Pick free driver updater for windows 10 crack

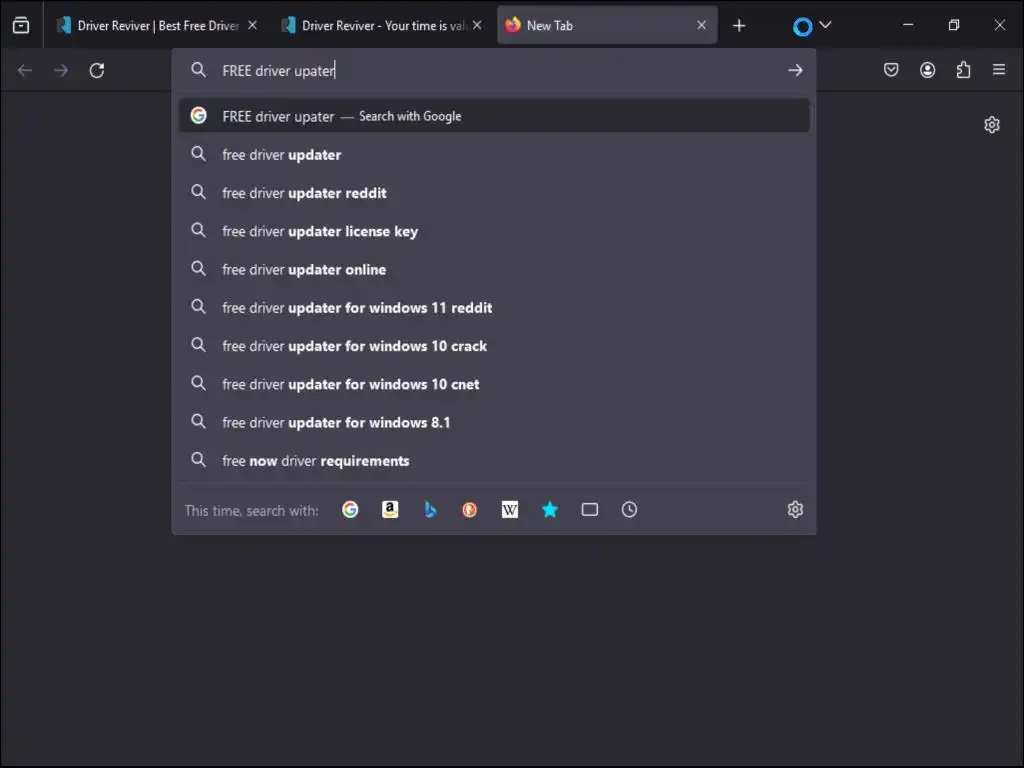494,346
